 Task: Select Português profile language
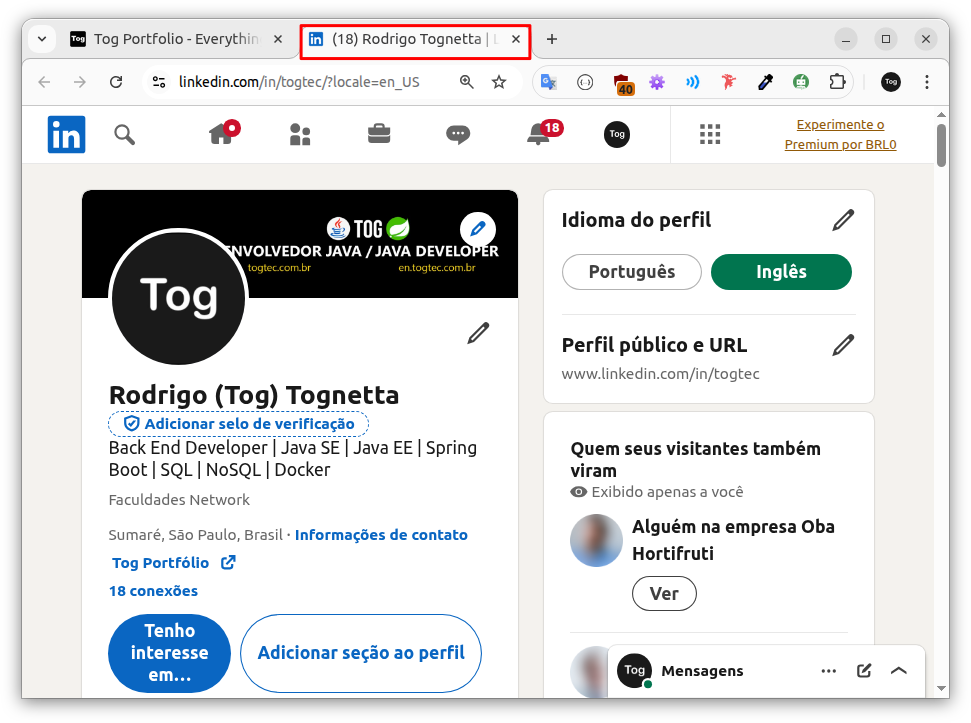point(632,272)
